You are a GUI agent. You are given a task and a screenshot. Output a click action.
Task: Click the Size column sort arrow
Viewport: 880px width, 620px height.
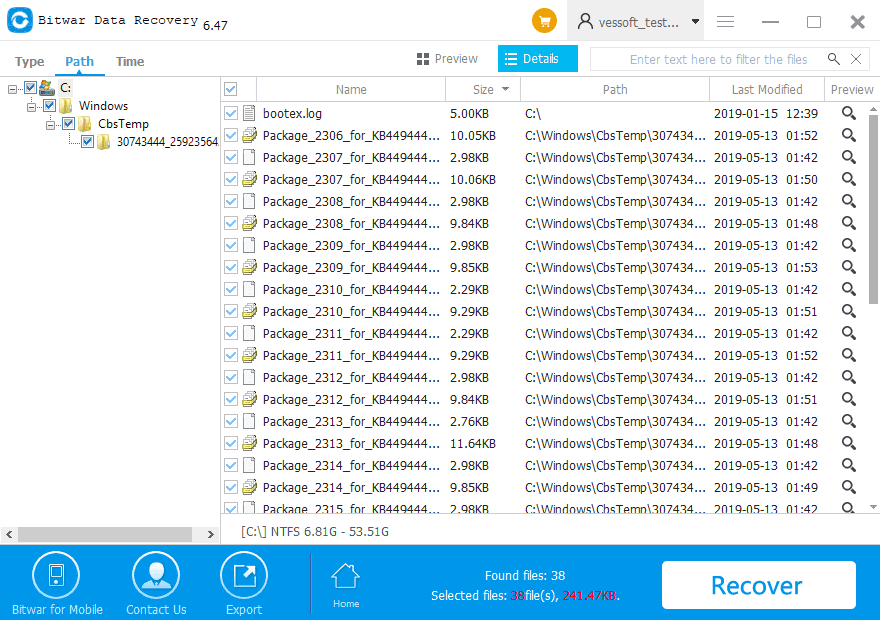505,89
